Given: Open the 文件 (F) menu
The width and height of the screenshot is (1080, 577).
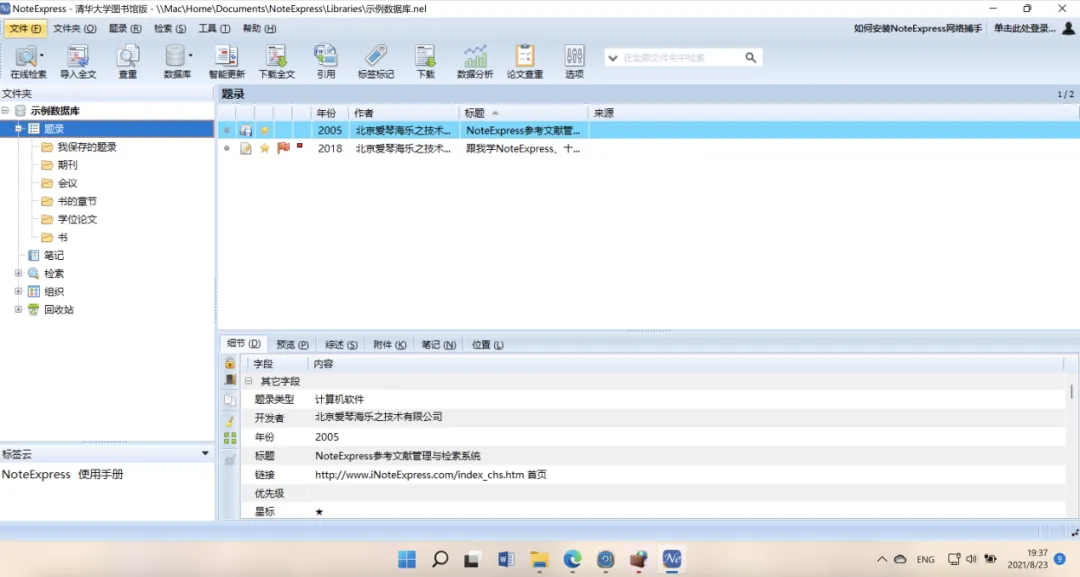Looking at the screenshot, I should click(25, 28).
